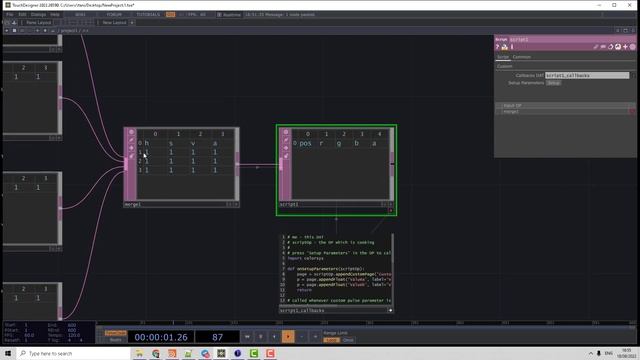Open the File menu
Image resolution: width=640 pixels, height=360 pixels.
tap(9, 14)
